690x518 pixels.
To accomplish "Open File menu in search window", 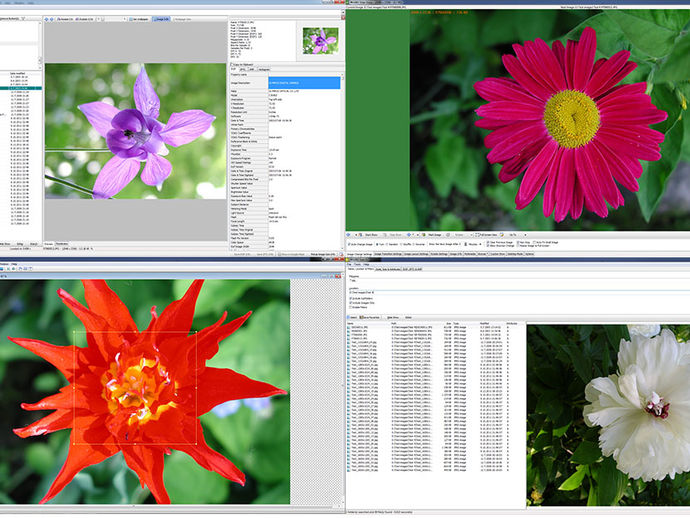I will [350, 264].
